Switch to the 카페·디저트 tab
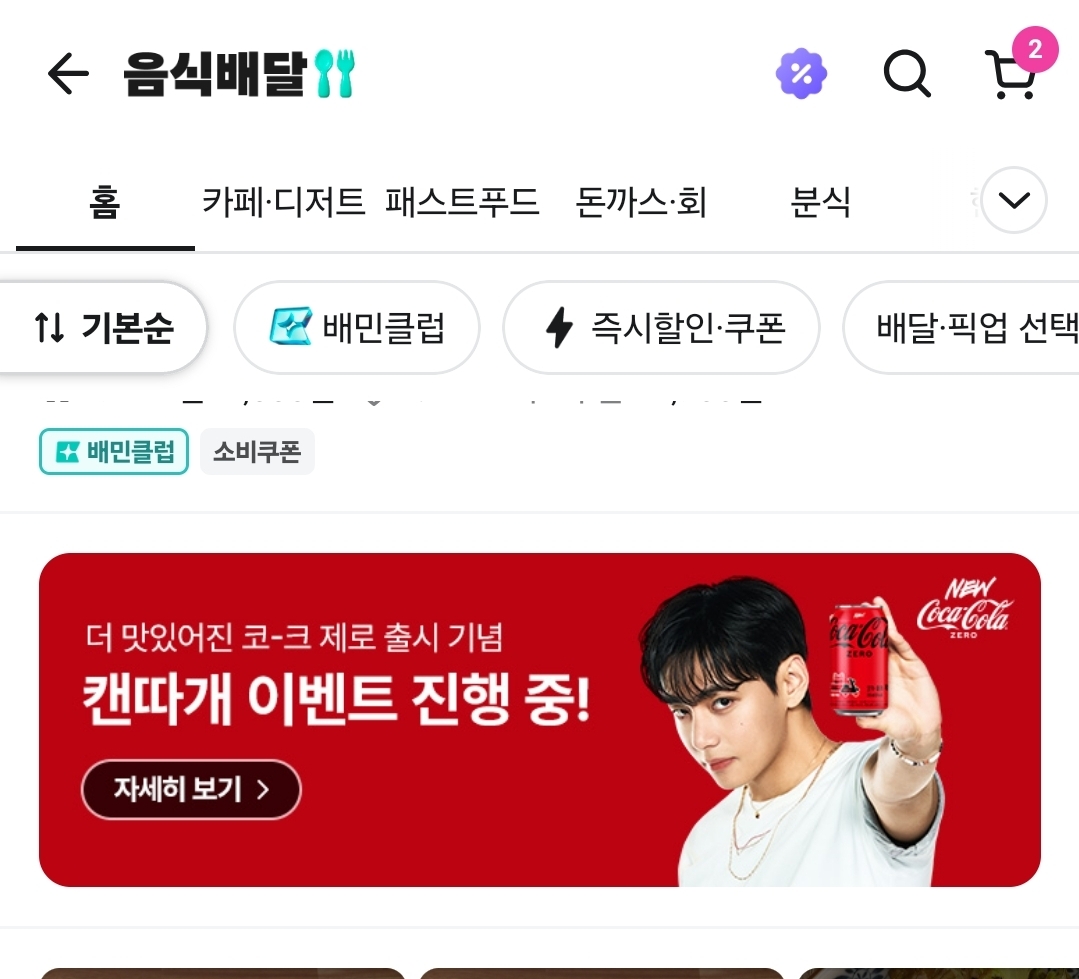Screen dimensions: 1079x979 click(283, 202)
